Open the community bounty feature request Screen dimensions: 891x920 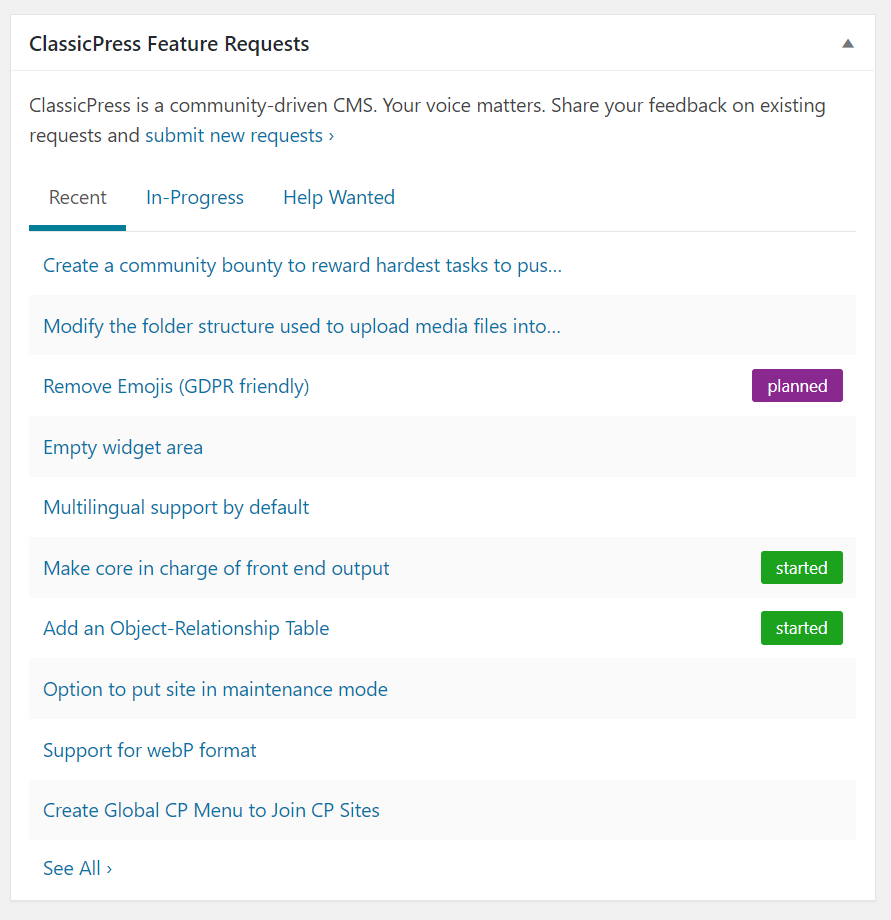point(302,266)
